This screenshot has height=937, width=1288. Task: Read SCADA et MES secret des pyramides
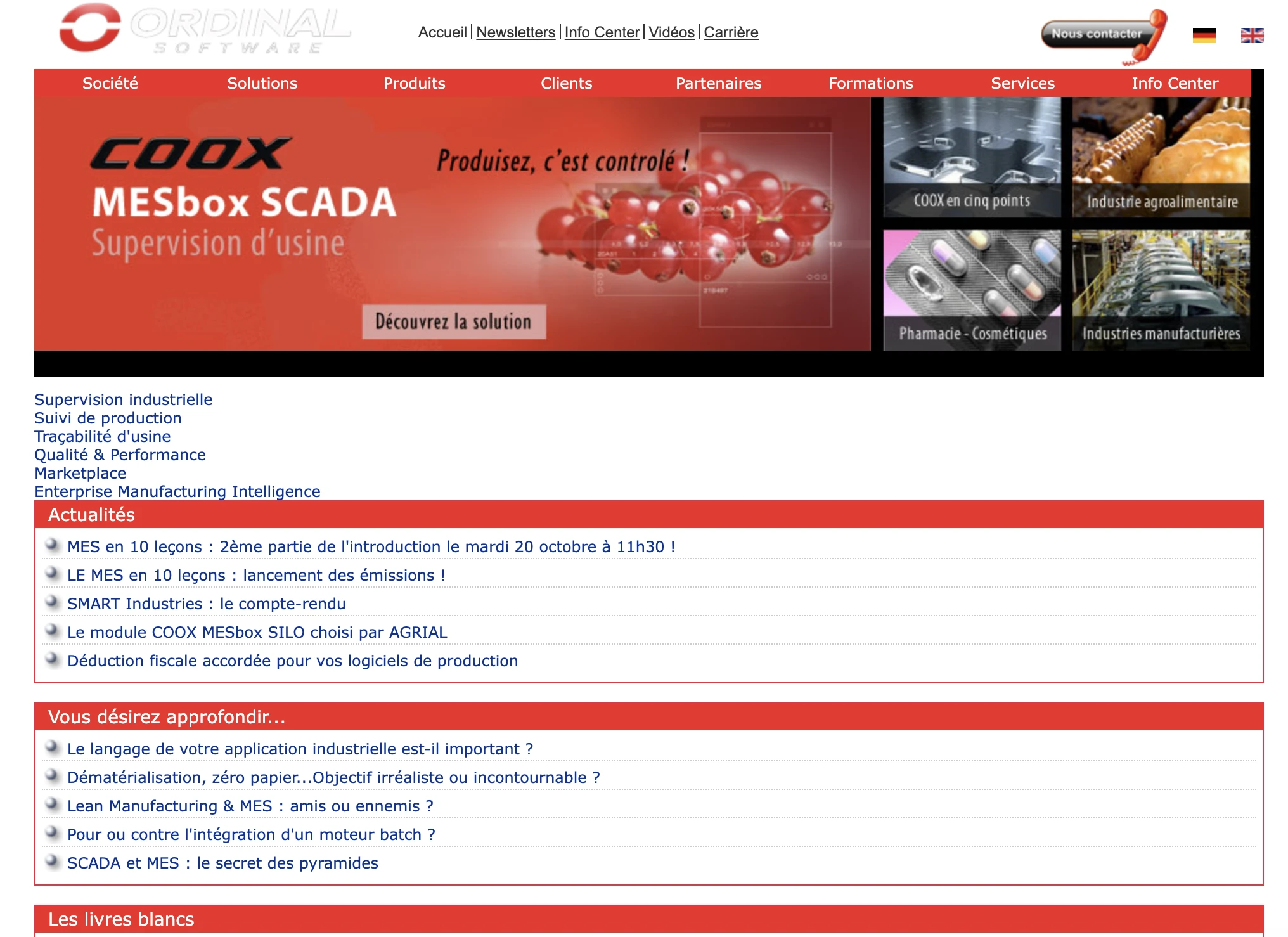click(222, 863)
